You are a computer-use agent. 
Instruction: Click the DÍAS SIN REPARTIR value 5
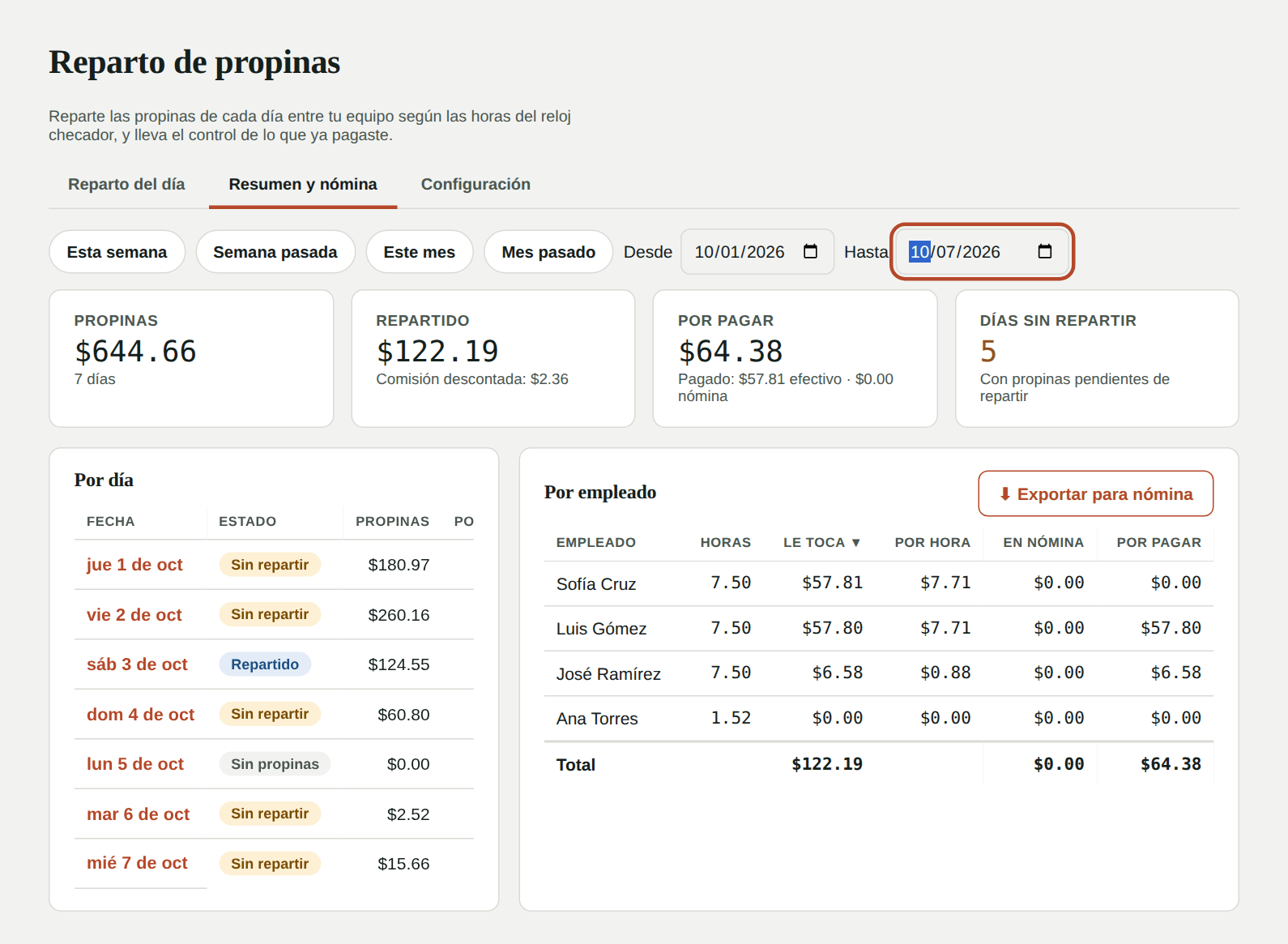point(988,352)
